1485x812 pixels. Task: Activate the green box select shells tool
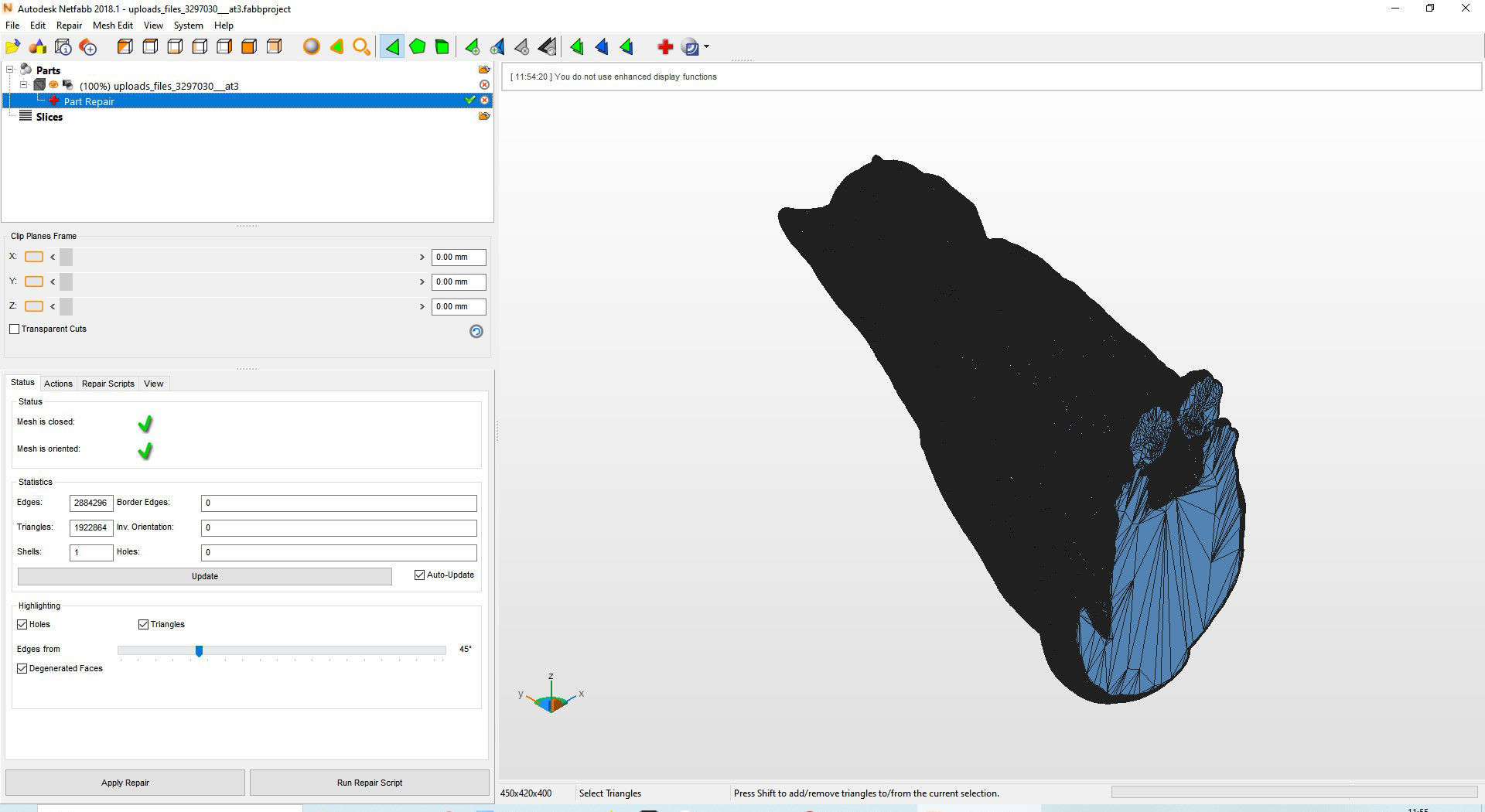[442, 47]
